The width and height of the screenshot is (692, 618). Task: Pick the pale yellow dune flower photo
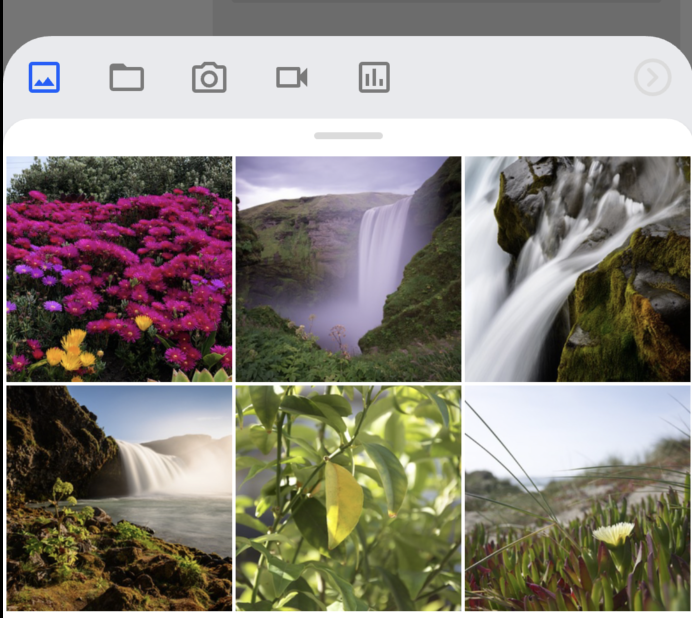[x=577, y=497]
